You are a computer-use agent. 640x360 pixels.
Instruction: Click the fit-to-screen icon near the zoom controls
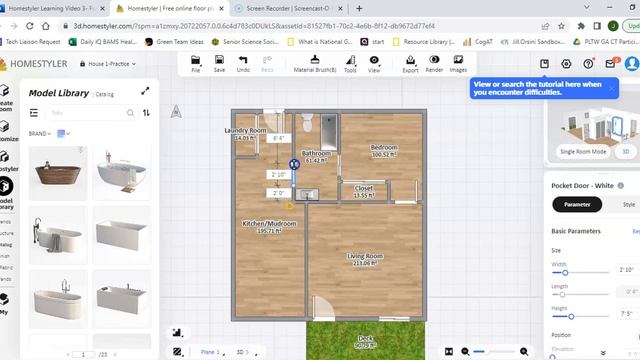[449, 351]
